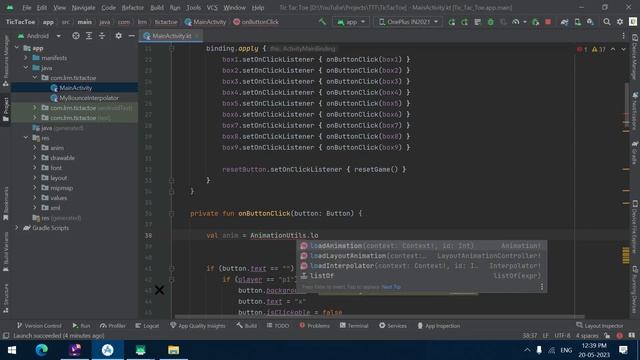This screenshot has width=640, height=360.
Task: Click Select Opened File target icon in Project panel
Action: [76, 36]
